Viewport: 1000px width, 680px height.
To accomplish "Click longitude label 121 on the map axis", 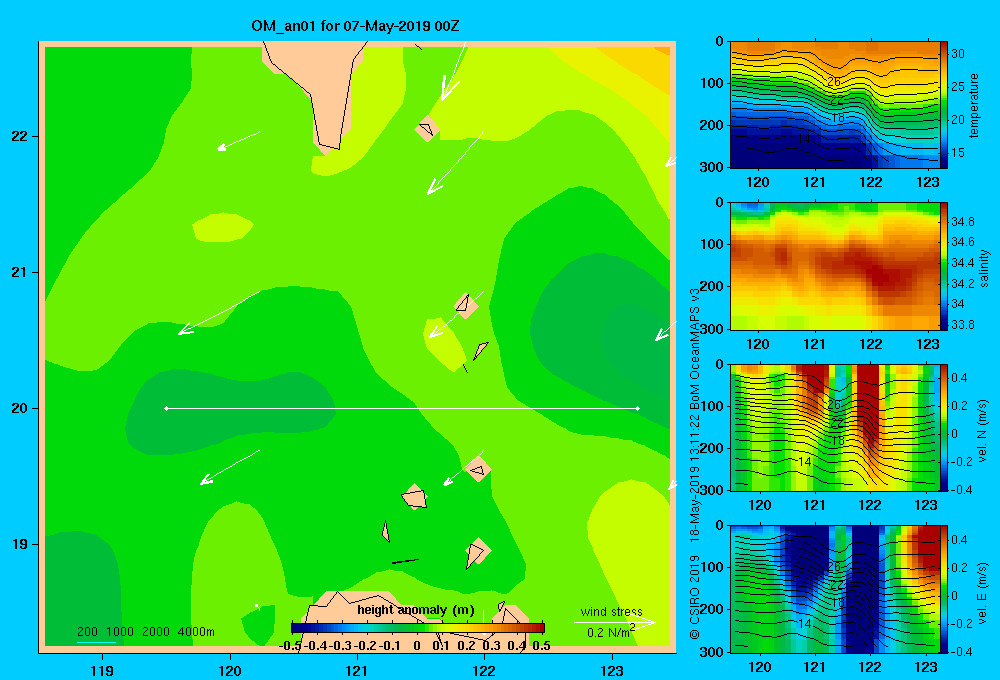I will (357, 670).
